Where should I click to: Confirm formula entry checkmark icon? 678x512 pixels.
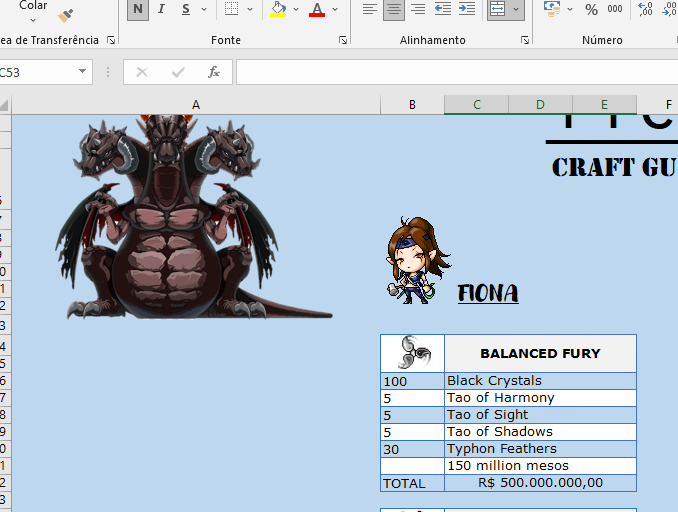178,72
